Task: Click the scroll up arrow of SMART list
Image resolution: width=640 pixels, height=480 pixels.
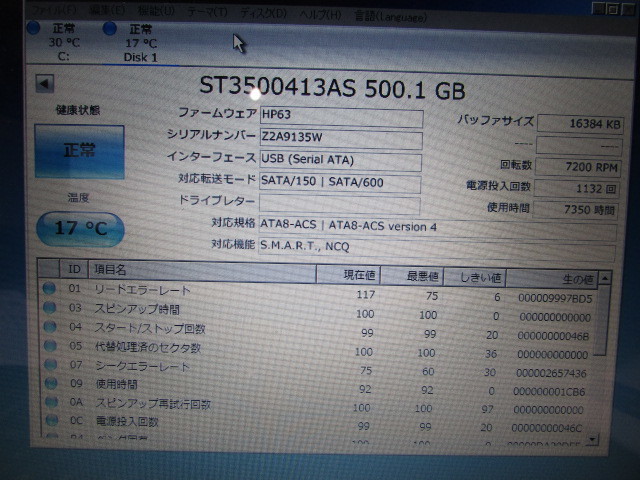Action: pyautogui.click(x=605, y=278)
